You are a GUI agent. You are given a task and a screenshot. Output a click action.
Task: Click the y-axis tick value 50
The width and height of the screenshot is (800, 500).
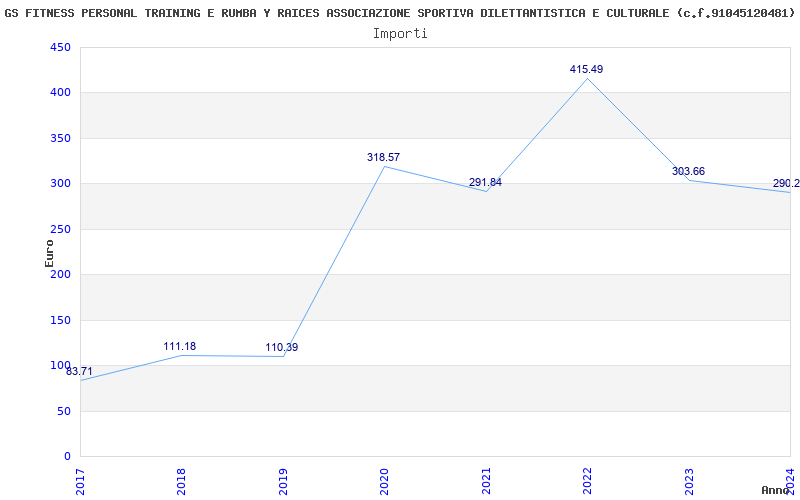[64, 411]
